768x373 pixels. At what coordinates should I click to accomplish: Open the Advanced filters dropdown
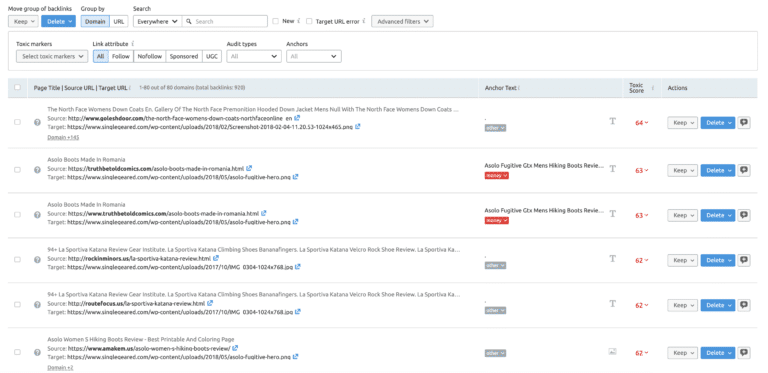(x=402, y=22)
